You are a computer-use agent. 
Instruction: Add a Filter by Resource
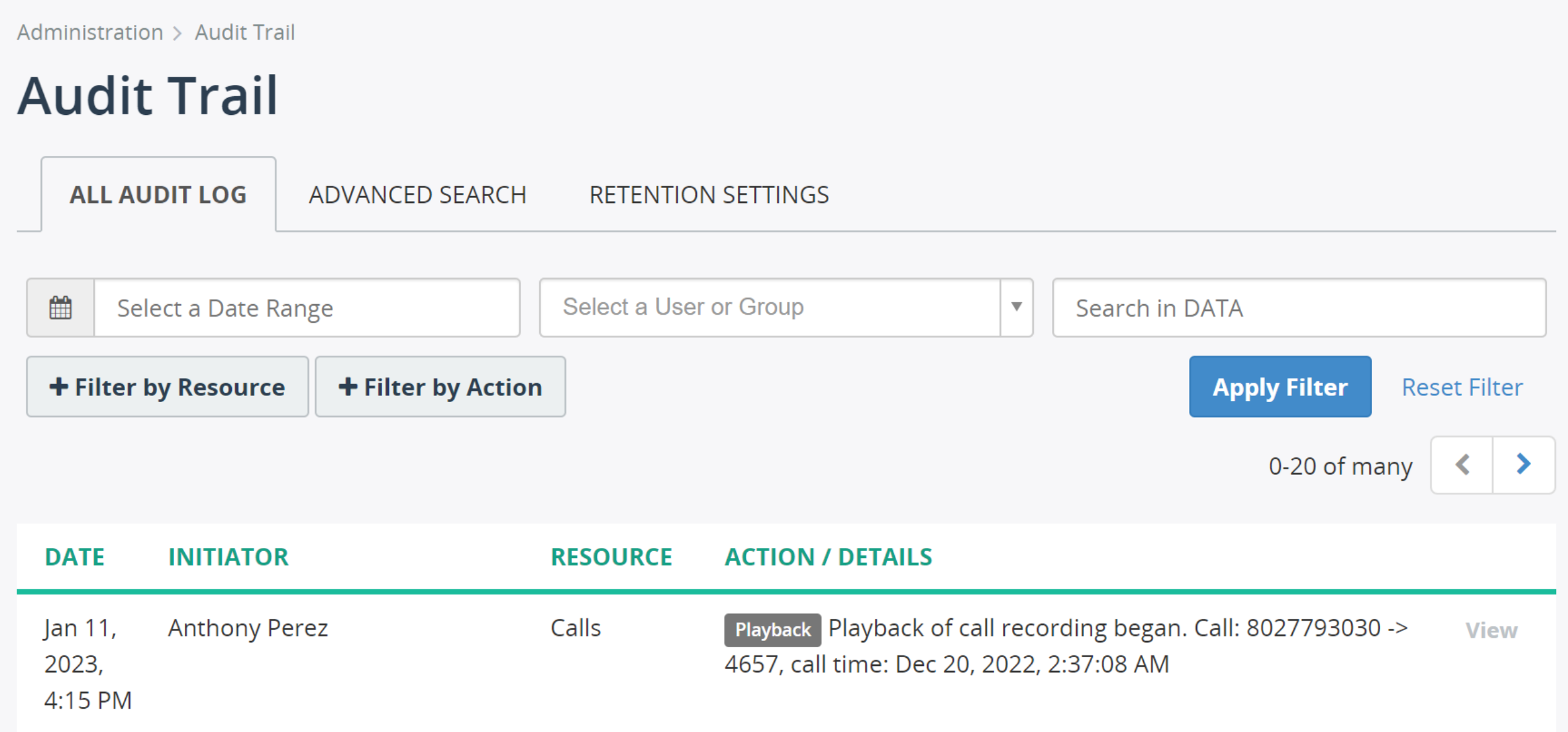point(167,386)
